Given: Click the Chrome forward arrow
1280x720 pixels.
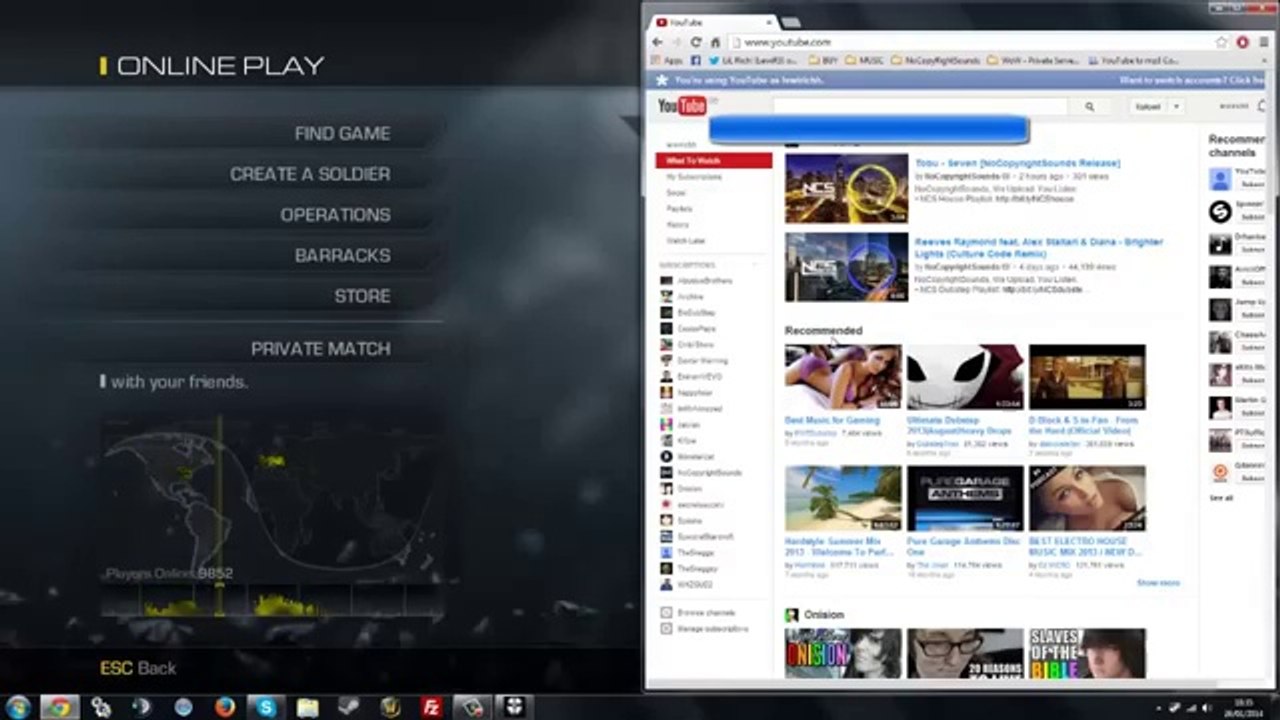Looking at the screenshot, I should 677,42.
